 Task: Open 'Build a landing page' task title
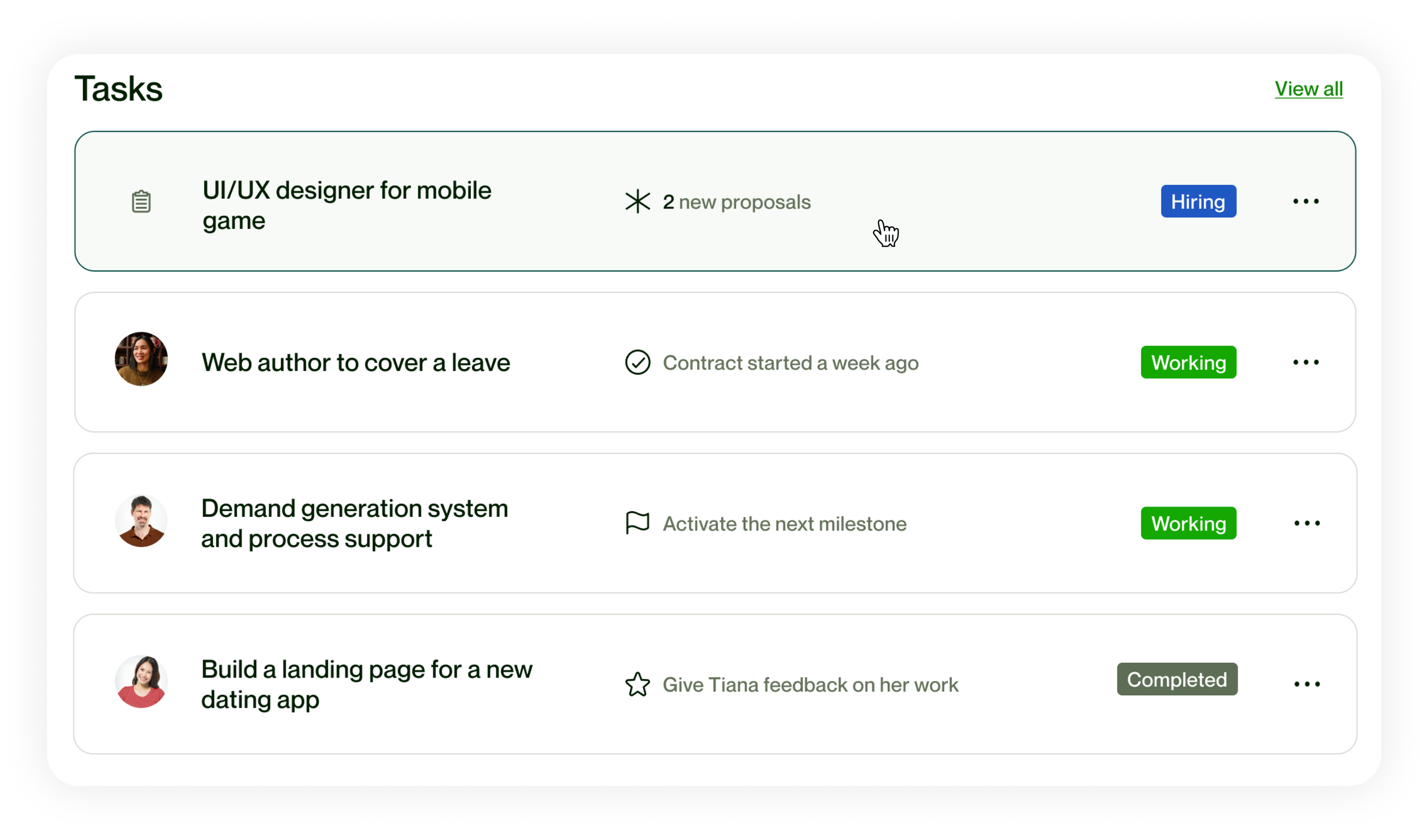[366, 684]
